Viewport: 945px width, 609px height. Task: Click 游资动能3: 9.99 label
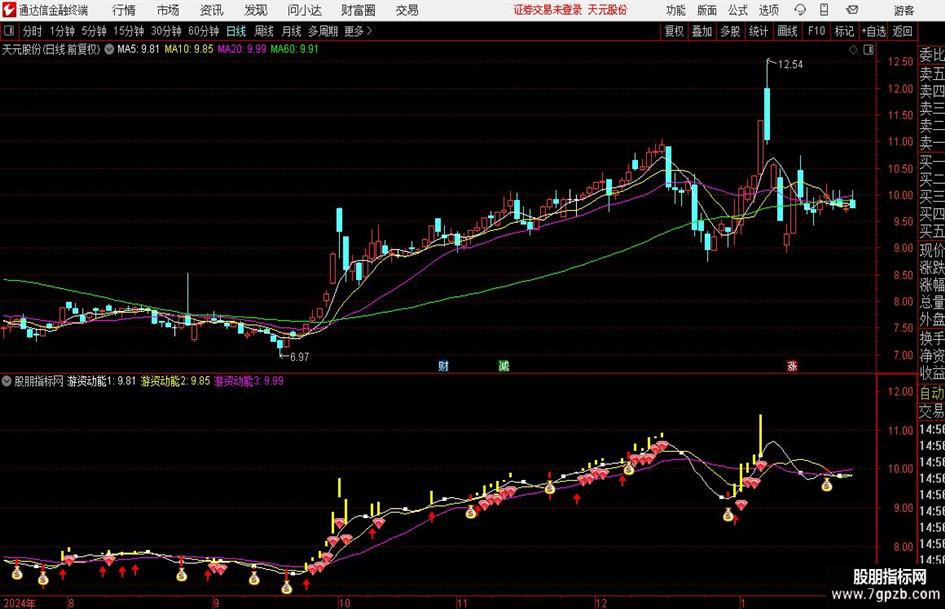click(249, 381)
